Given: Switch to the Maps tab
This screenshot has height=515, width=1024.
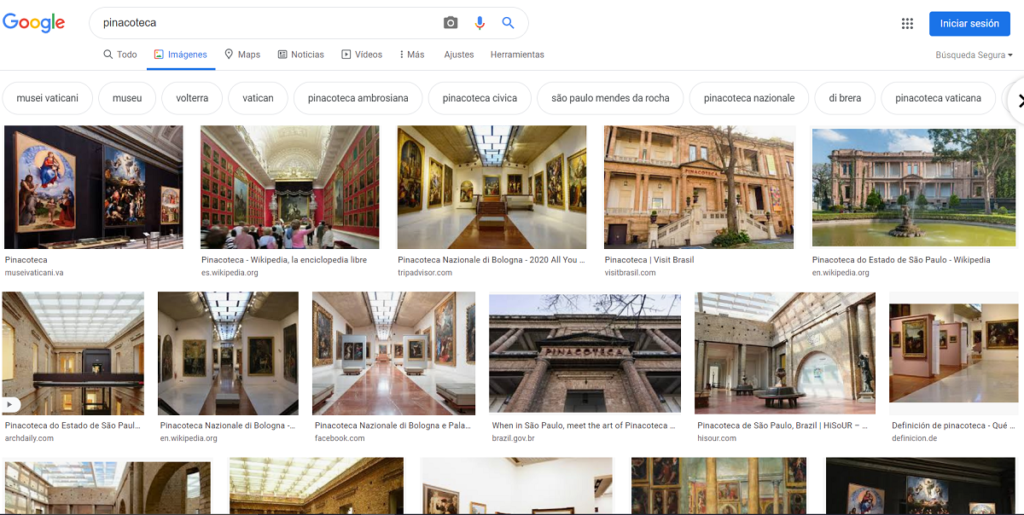Looking at the screenshot, I should [242, 54].
